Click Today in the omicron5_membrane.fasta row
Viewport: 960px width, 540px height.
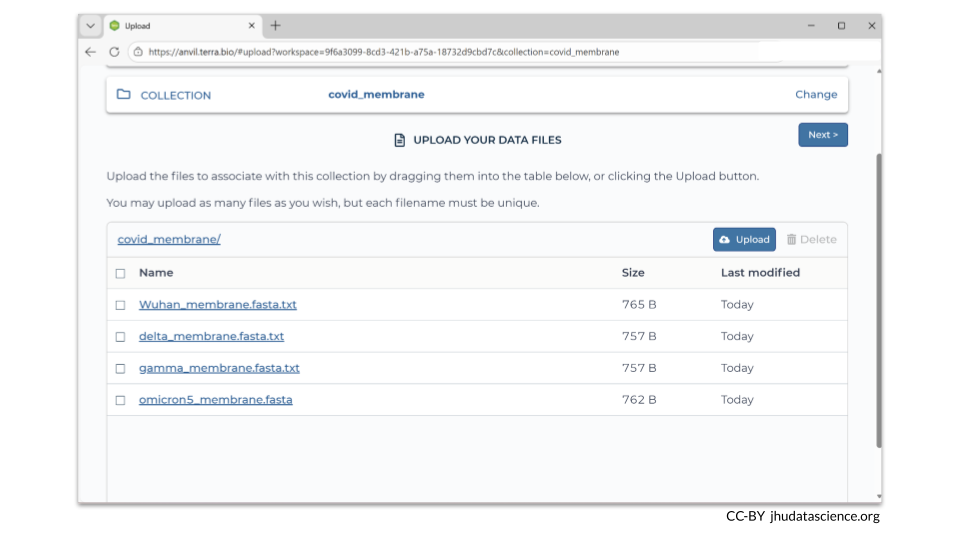(737, 400)
